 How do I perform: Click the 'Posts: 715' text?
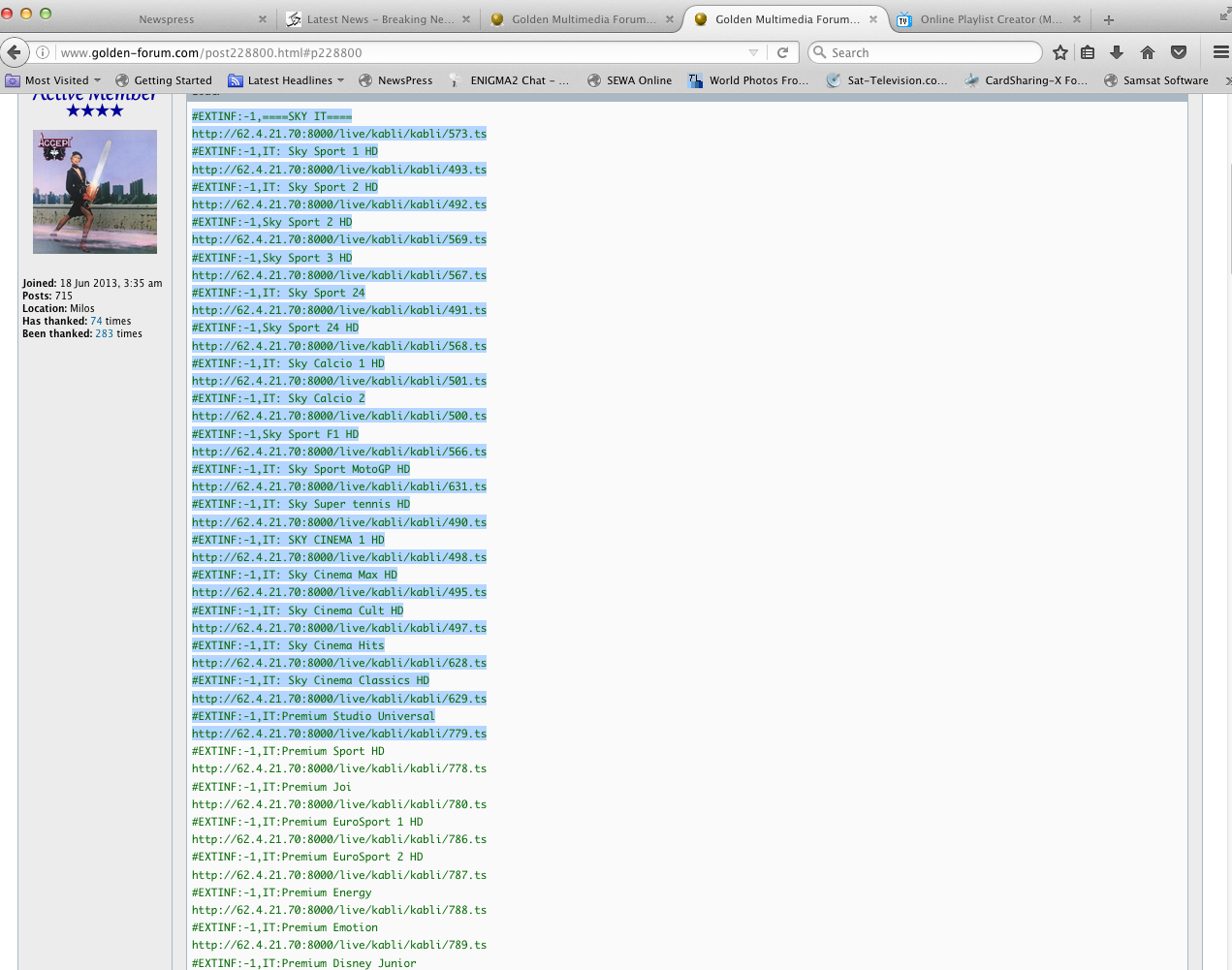point(47,296)
